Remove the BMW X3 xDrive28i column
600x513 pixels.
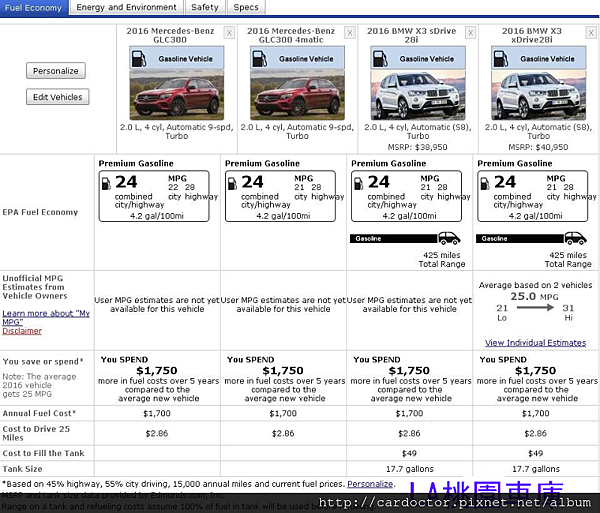[x=591, y=33]
